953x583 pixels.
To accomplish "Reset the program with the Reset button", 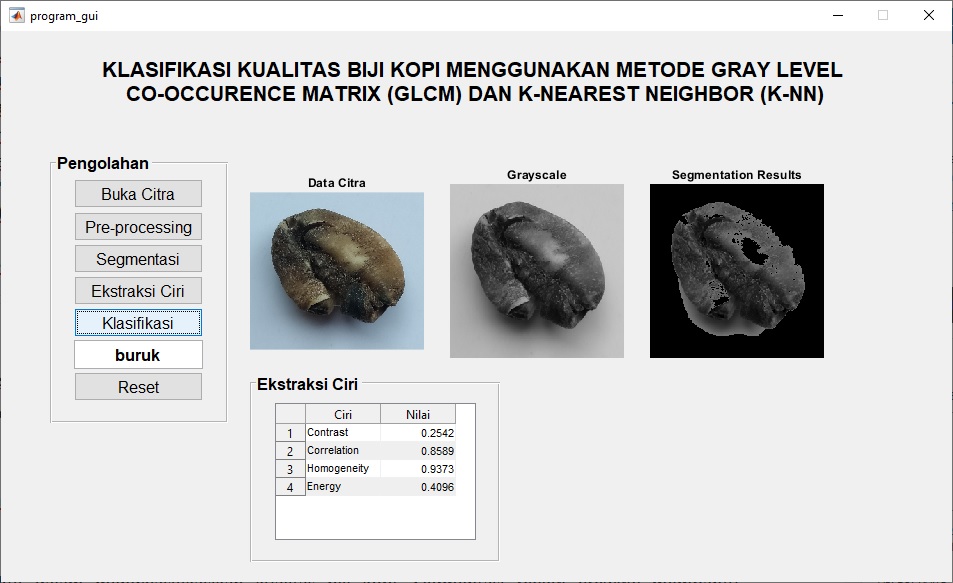I will 138,387.
